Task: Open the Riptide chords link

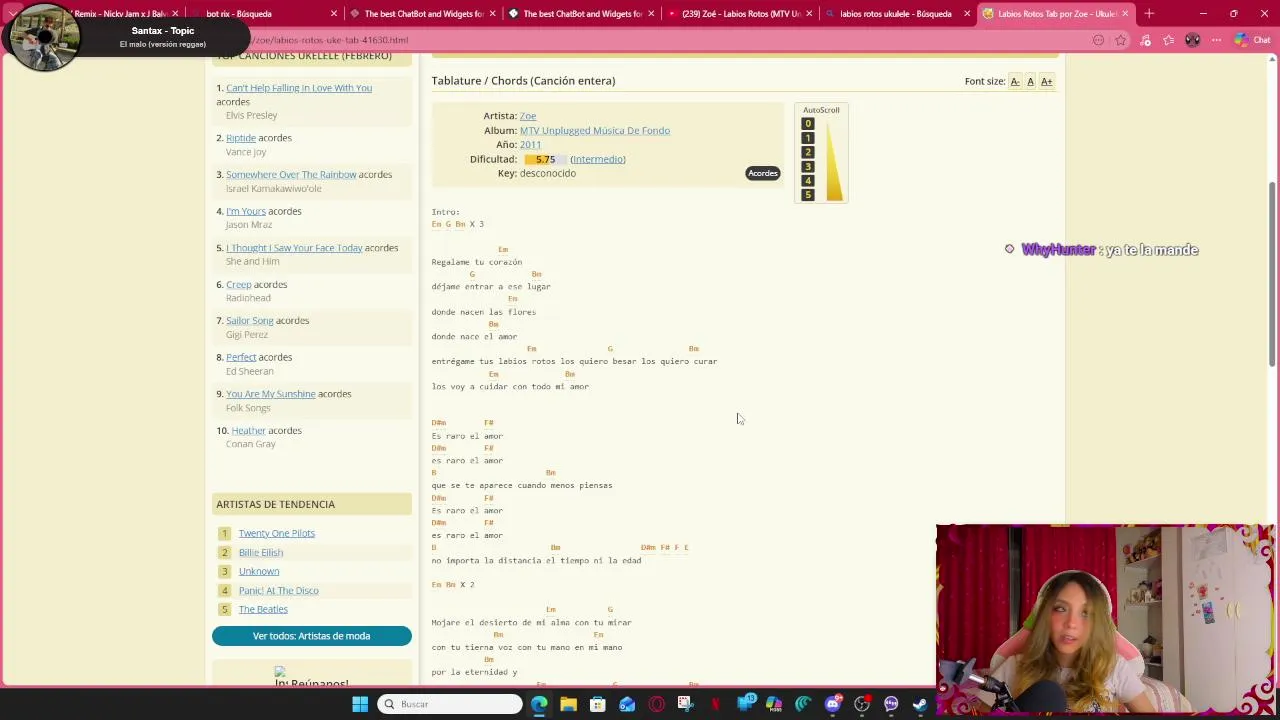Action: point(241,138)
